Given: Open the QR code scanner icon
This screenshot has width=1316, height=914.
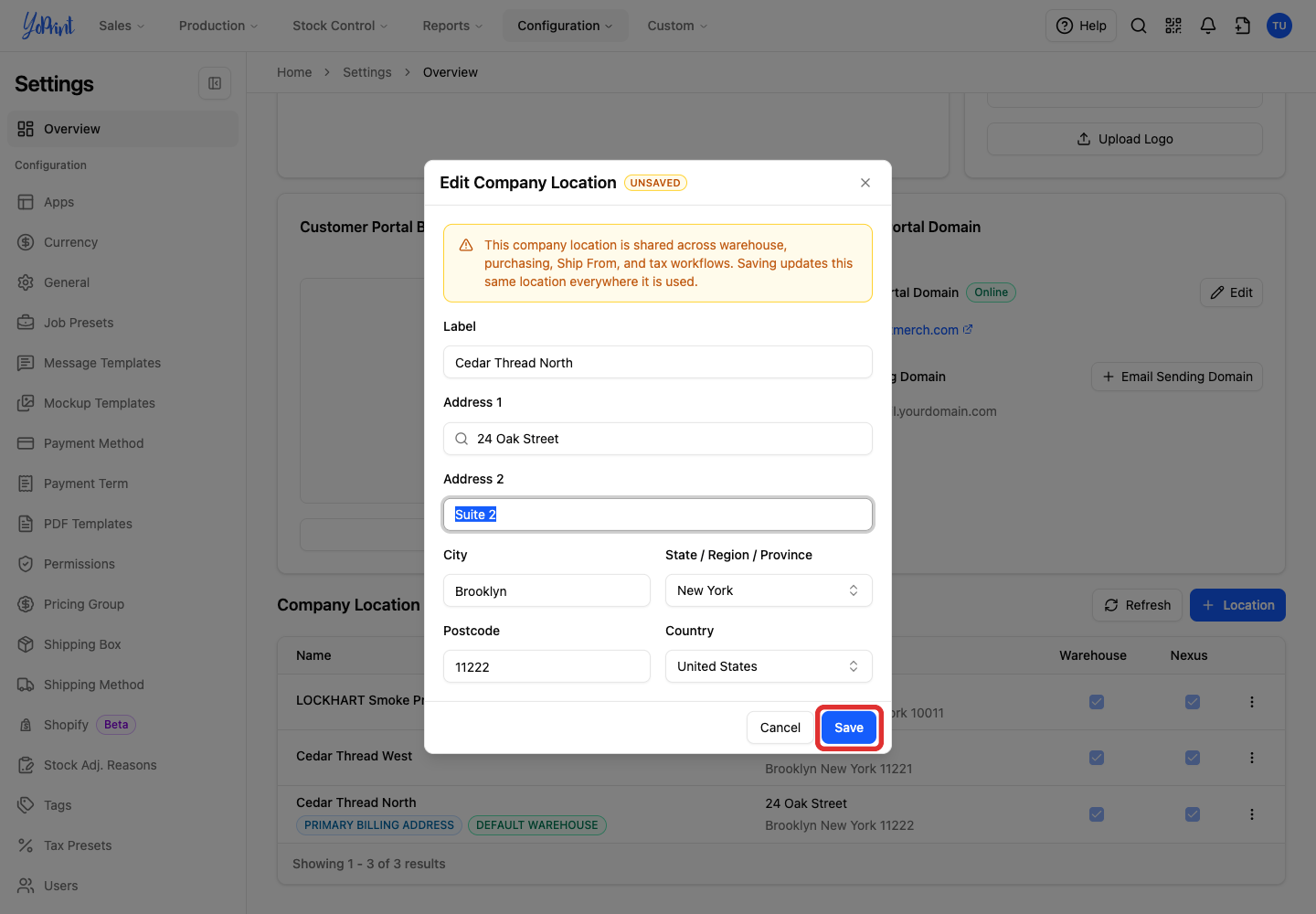Looking at the screenshot, I should tap(1173, 26).
